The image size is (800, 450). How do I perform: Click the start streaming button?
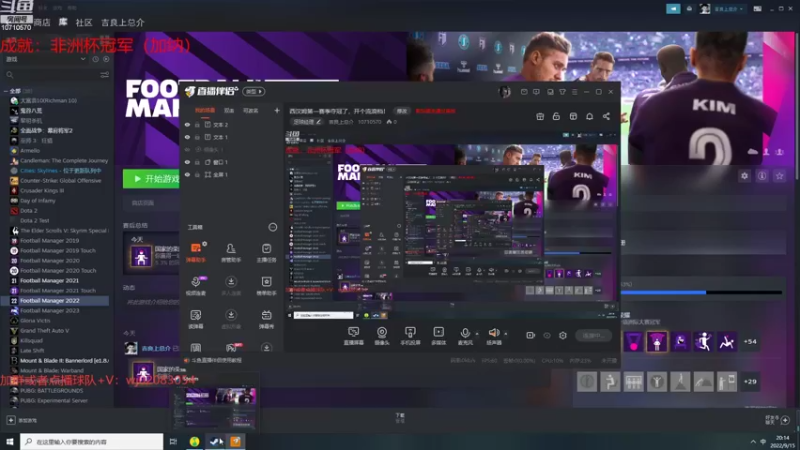tap(593, 335)
